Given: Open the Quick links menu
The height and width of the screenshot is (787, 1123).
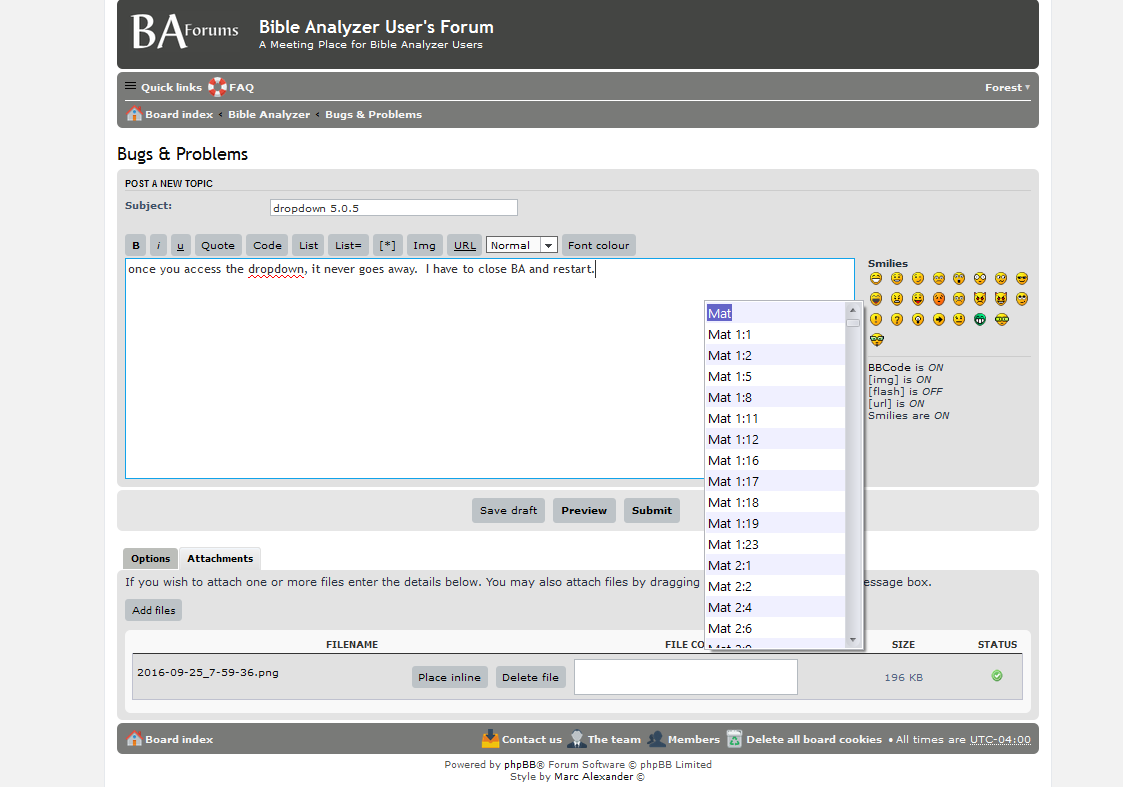Looking at the screenshot, I should pyautogui.click(x=163, y=87).
